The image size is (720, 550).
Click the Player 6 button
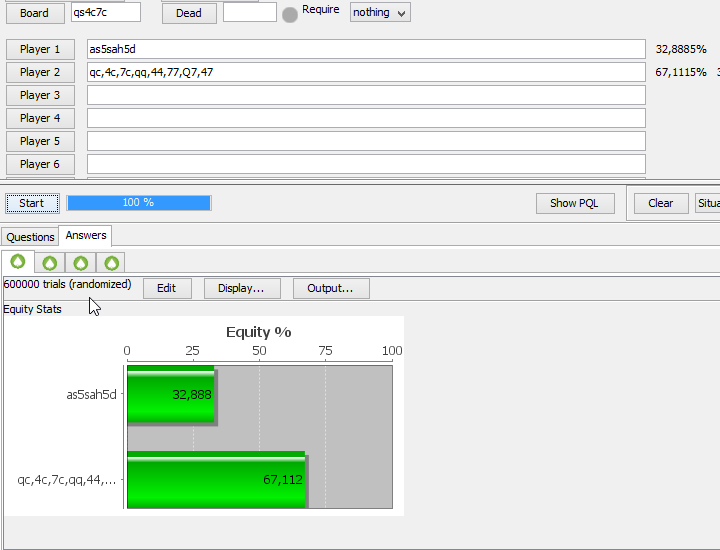pos(40,164)
